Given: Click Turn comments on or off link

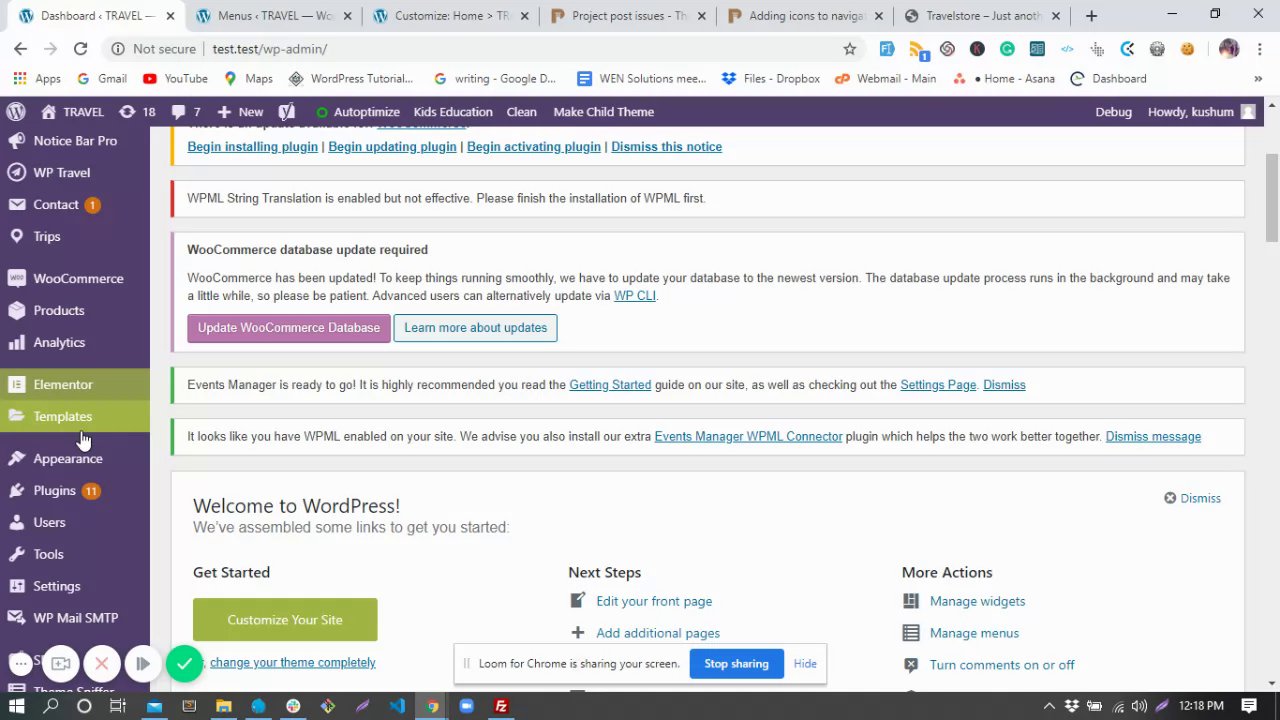Looking at the screenshot, I should pos(1002,665).
